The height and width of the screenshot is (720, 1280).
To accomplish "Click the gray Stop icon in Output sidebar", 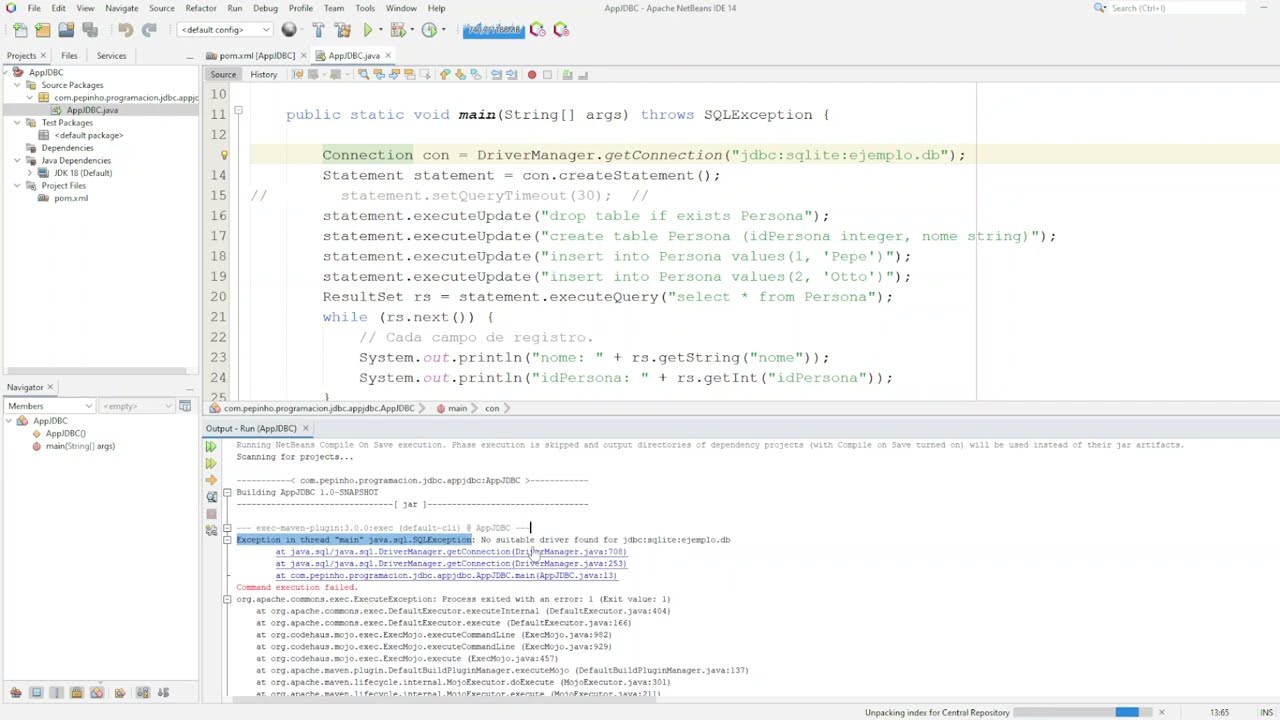I will pos(211,514).
